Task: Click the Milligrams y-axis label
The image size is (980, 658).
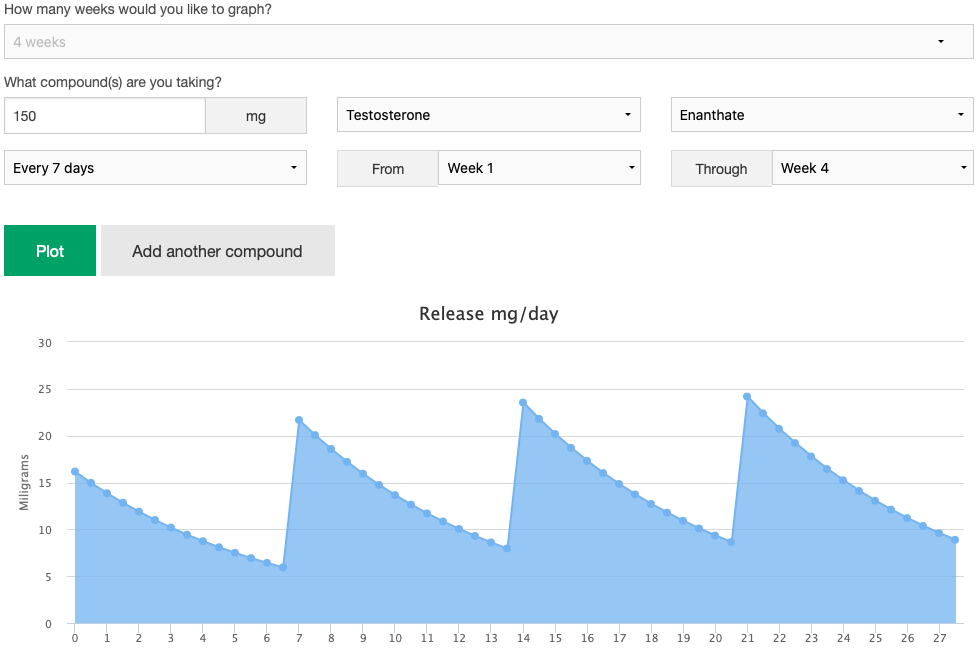Action: click(24, 482)
